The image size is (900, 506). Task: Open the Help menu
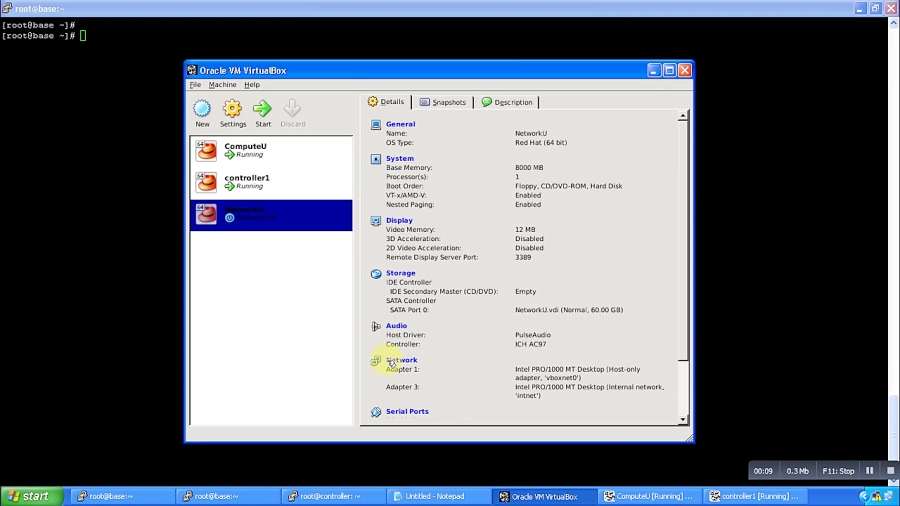pos(251,85)
